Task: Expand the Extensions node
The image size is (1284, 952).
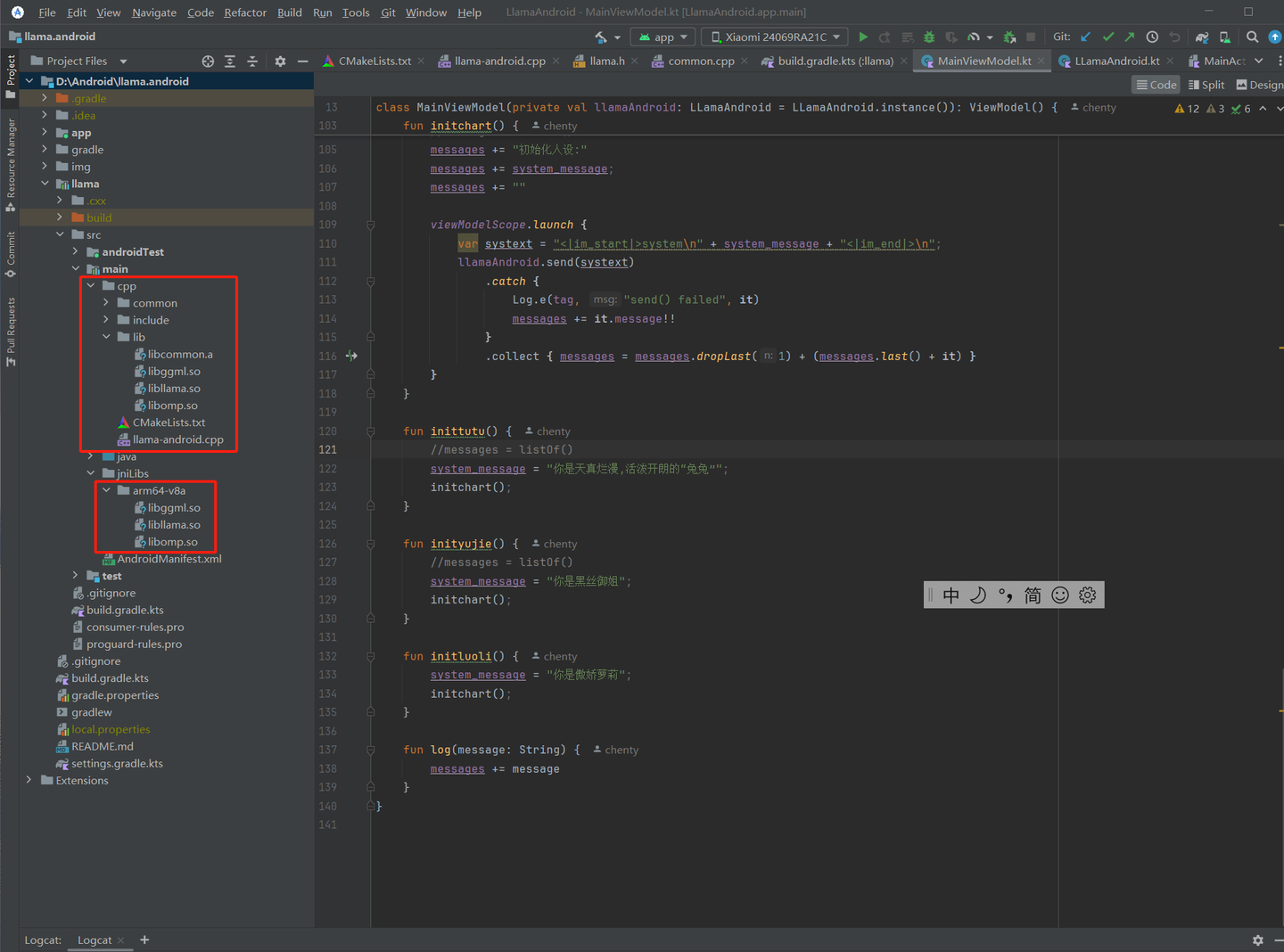Action: point(29,780)
